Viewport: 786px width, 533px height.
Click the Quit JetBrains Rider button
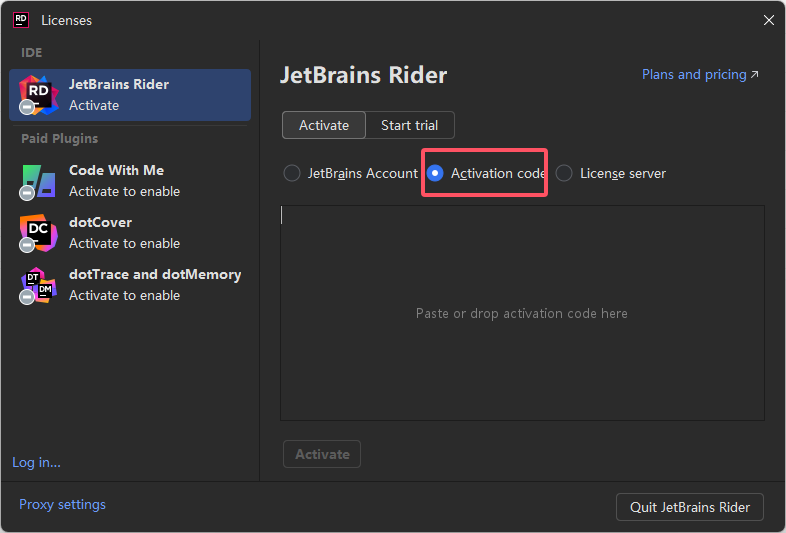click(x=690, y=507)
